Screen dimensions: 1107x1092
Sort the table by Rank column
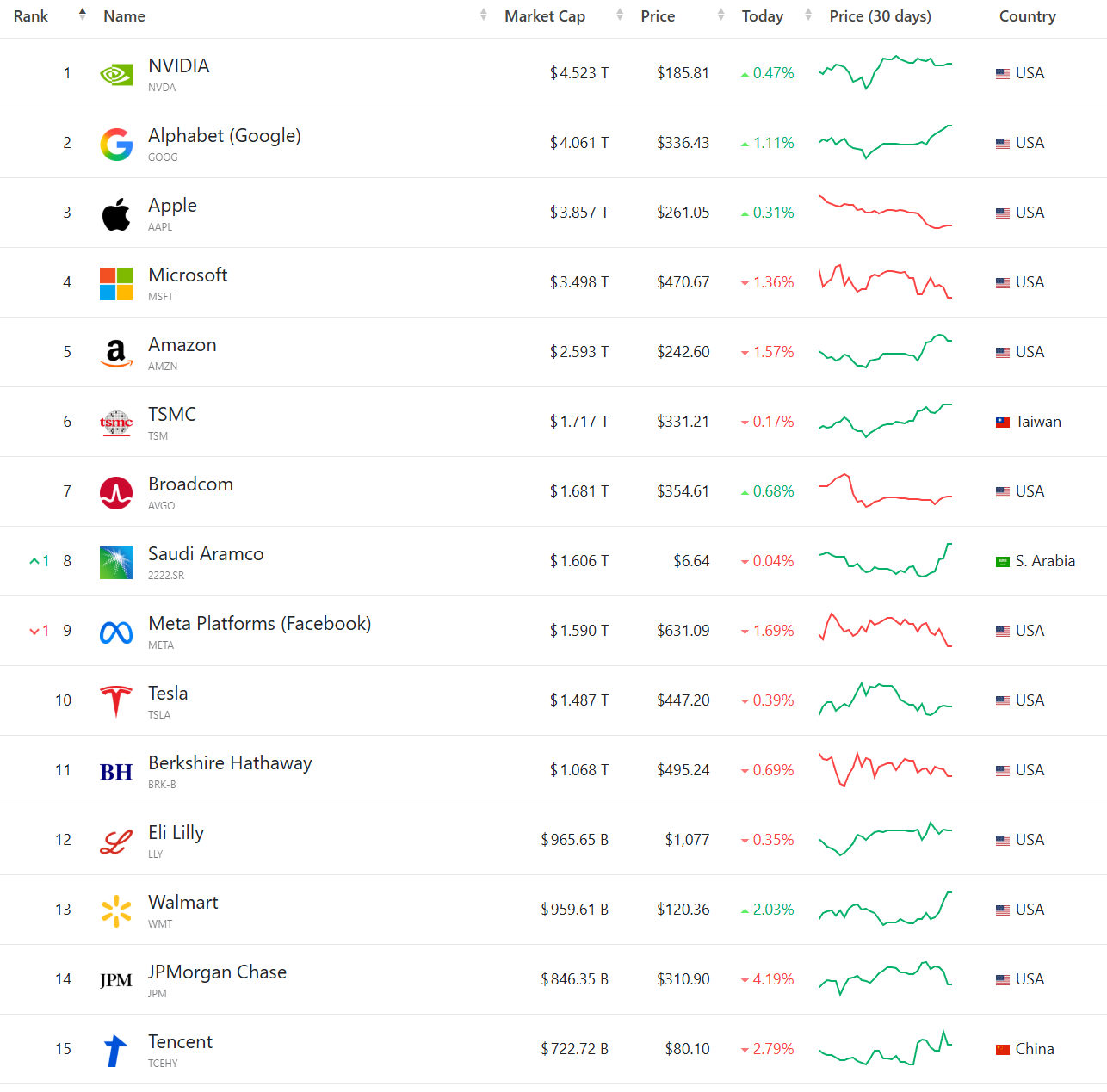pos(32,16)
